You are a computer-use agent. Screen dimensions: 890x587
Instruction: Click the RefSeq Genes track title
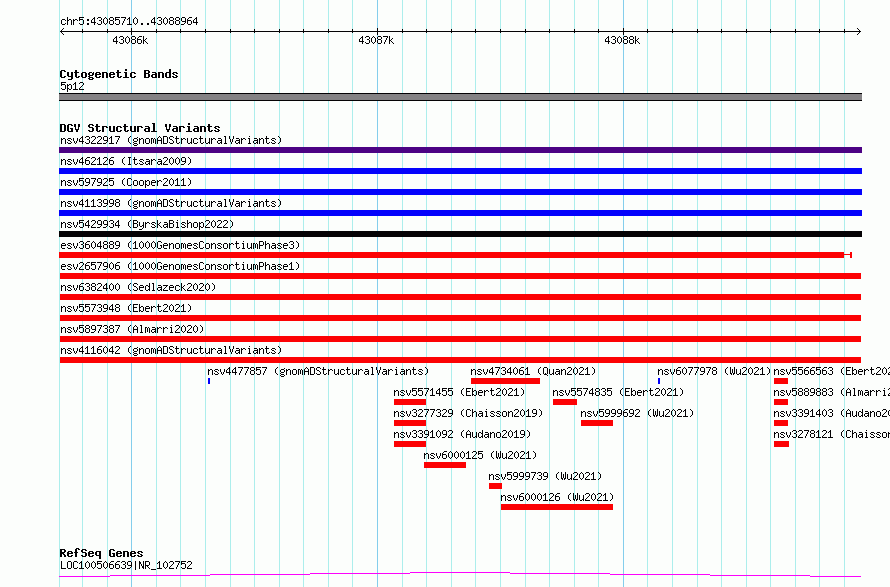point(101,553)
